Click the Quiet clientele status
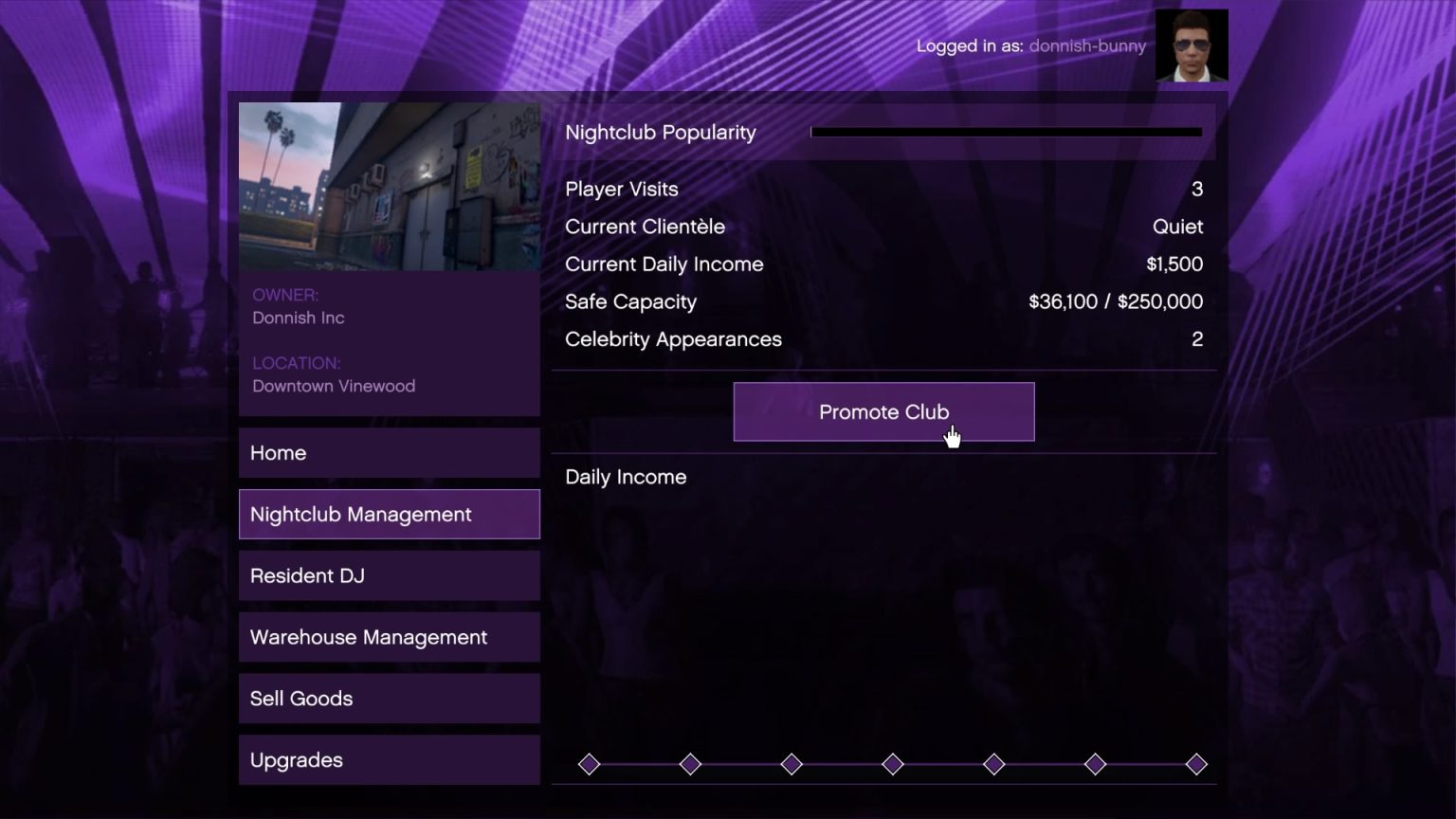 coord(1177,227)
